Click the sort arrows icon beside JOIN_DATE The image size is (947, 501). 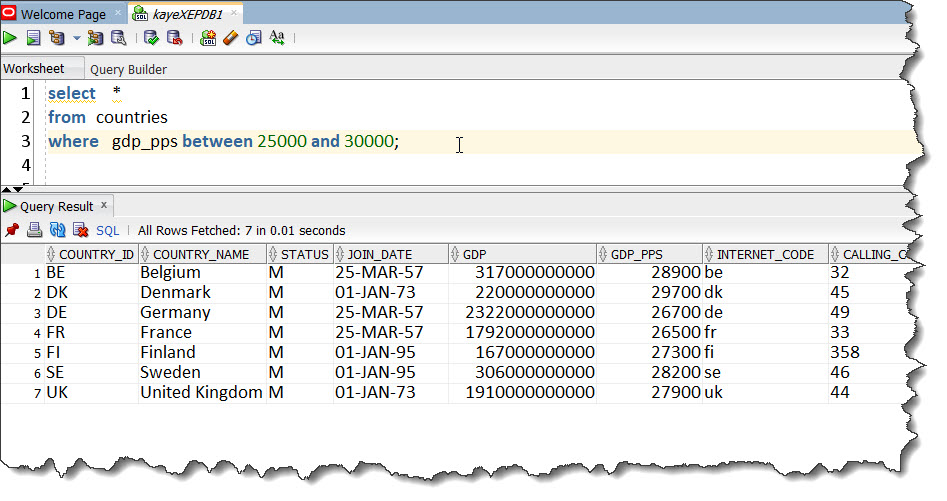pos(339,254)
